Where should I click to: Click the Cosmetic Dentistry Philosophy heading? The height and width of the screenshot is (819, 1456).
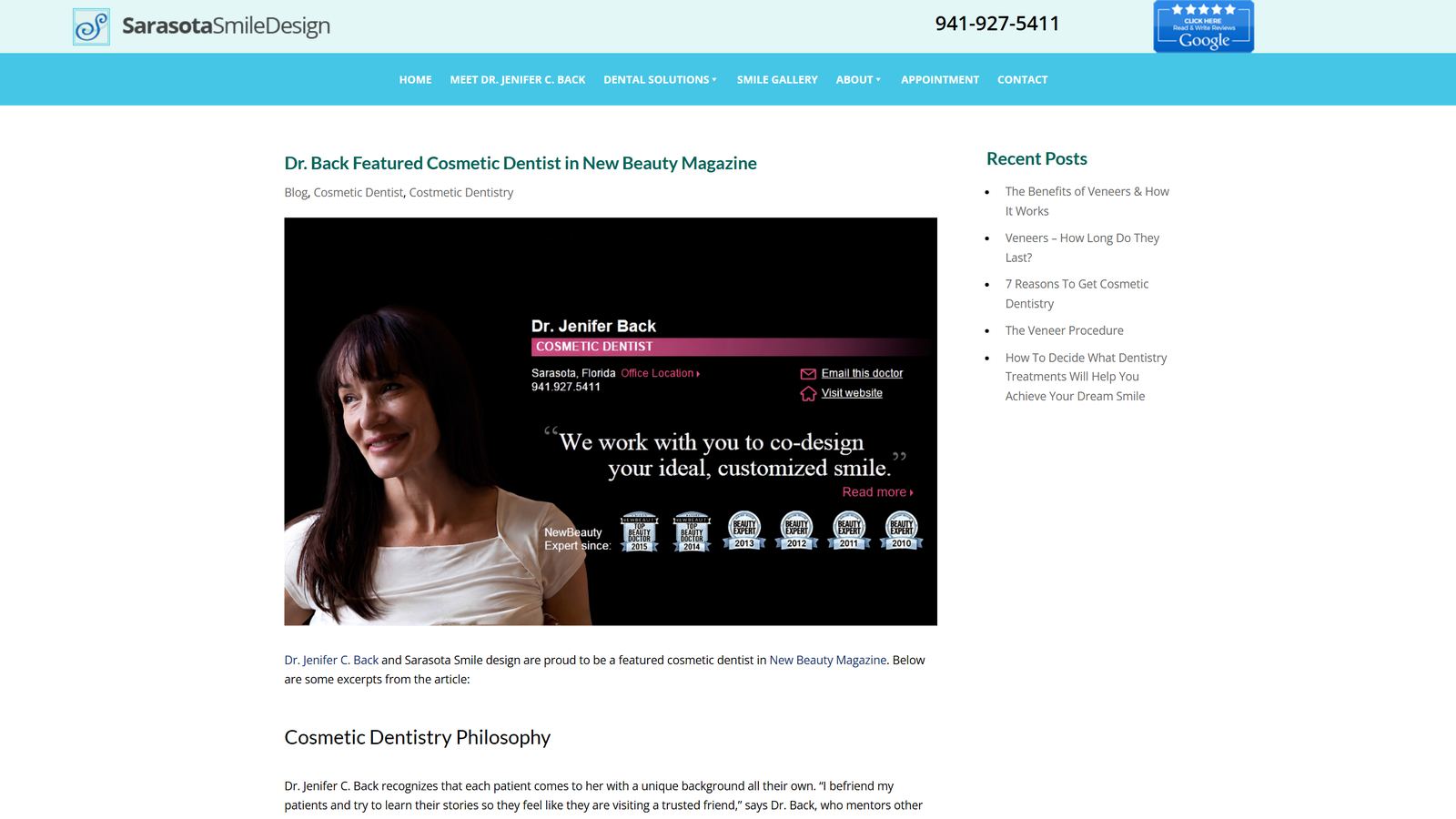pos(417,737)
